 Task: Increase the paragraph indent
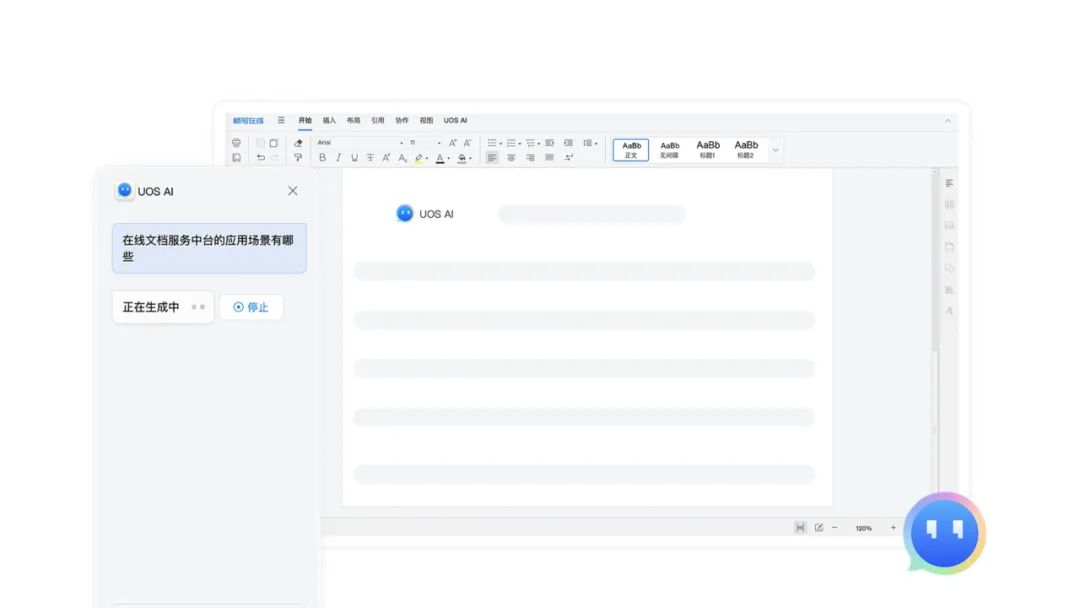click(568, 143)
